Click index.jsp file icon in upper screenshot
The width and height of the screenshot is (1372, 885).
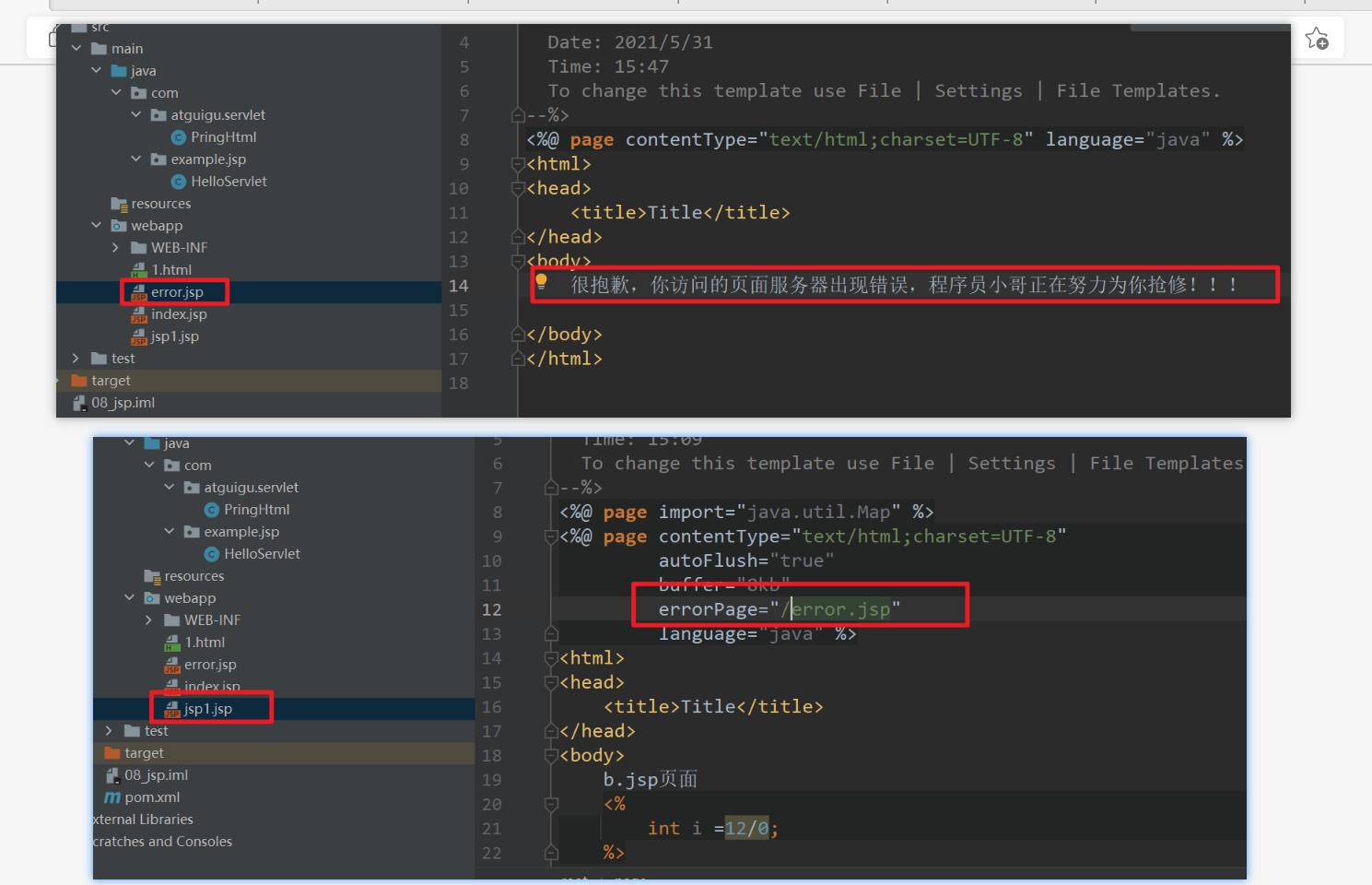click(139, 314)
